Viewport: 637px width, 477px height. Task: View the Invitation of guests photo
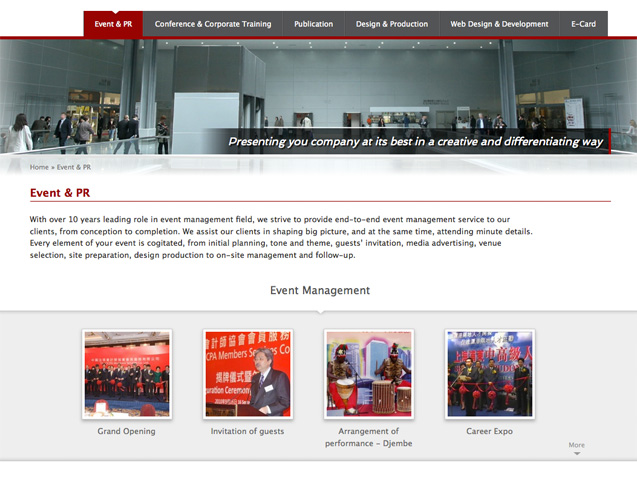point(247,374)
